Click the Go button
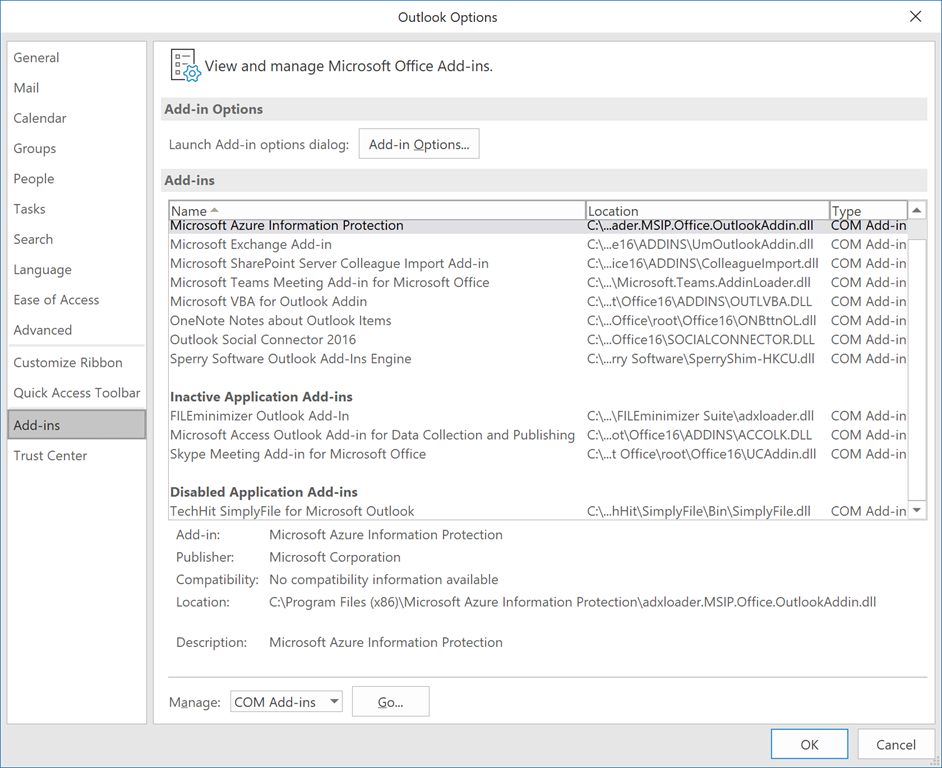The image size is (942, 768). coord(390,702)
